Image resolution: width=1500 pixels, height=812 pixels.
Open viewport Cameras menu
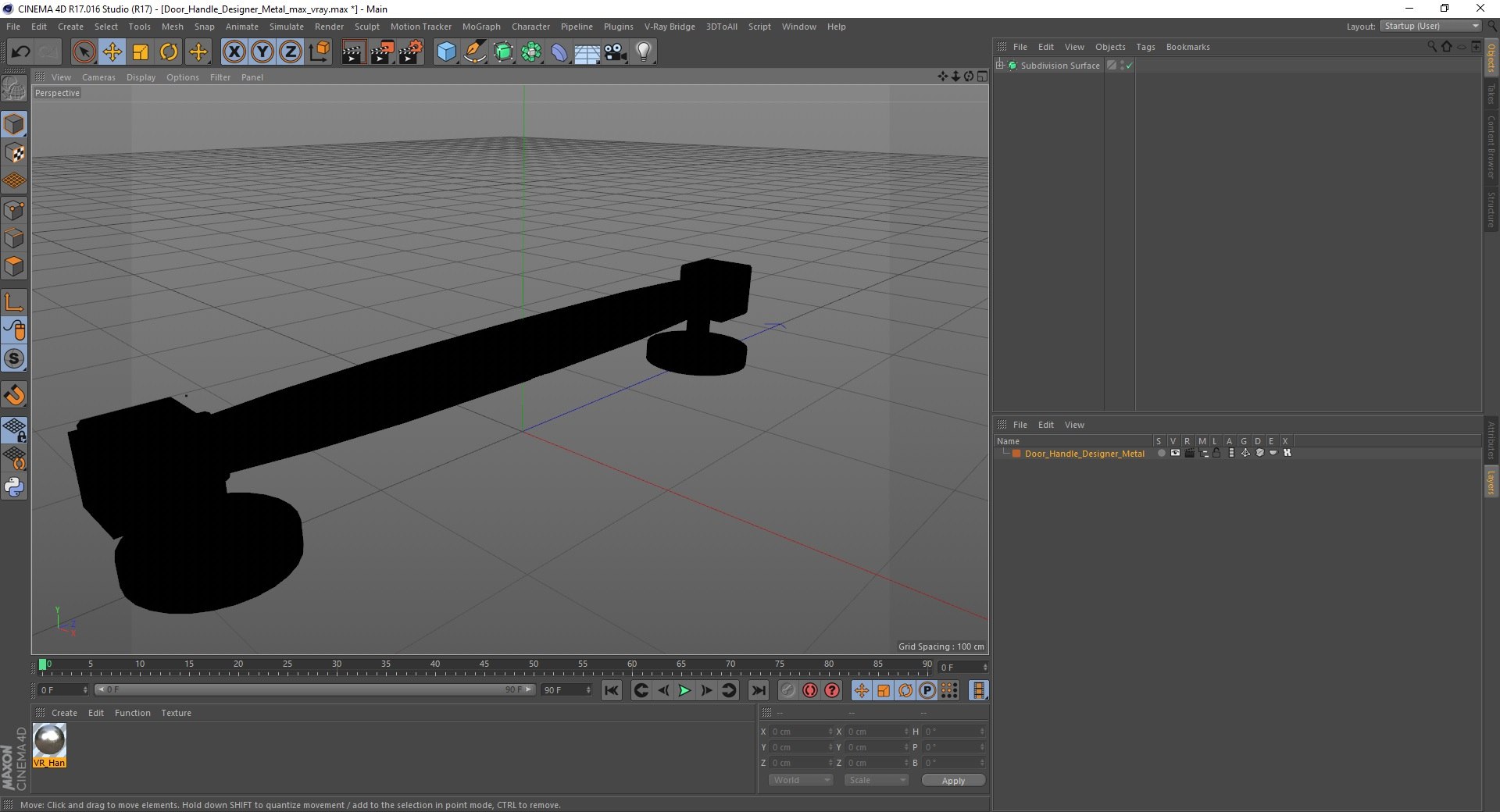pyautogui.click(x=98, y=77)
